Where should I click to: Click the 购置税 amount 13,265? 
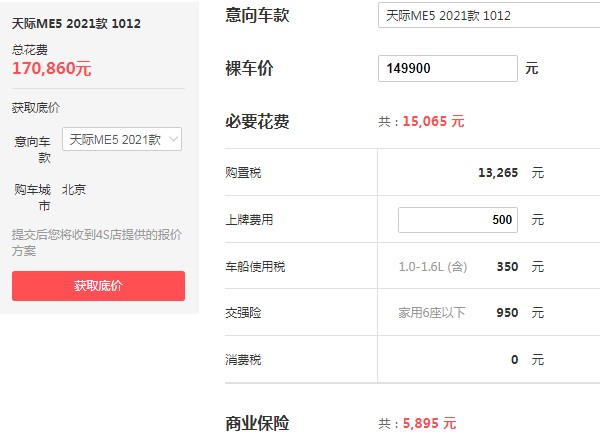pos(498,173)
